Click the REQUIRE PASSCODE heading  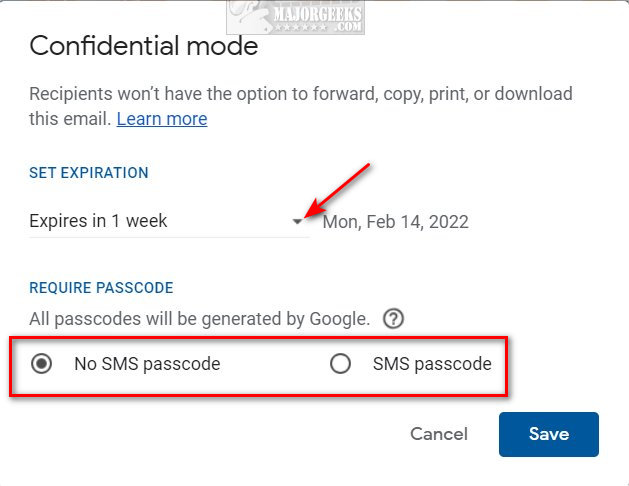coord(101,288)
